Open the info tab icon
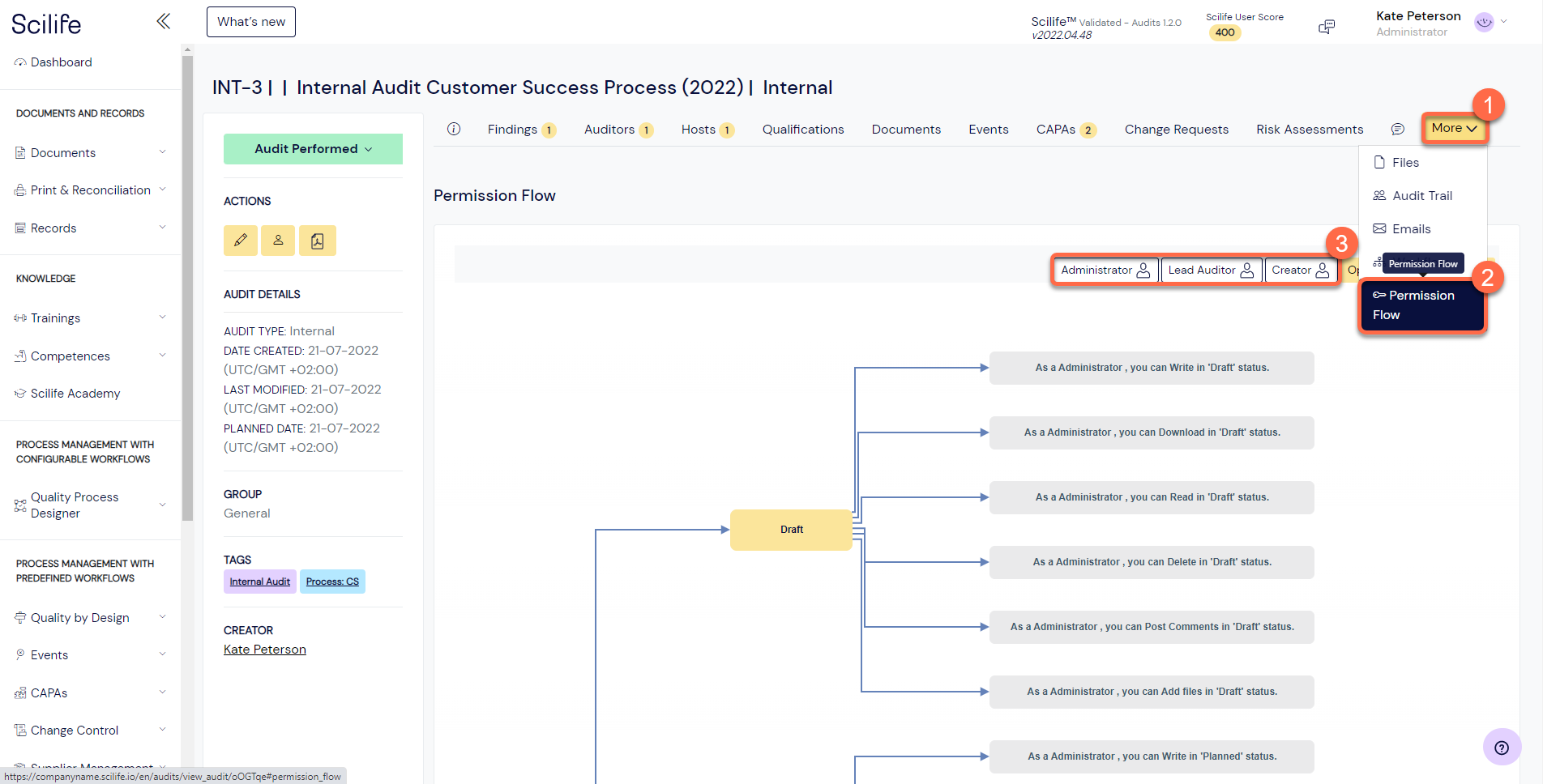The width and height of the screenshot is (1543, 784). [x=454, y=129]
